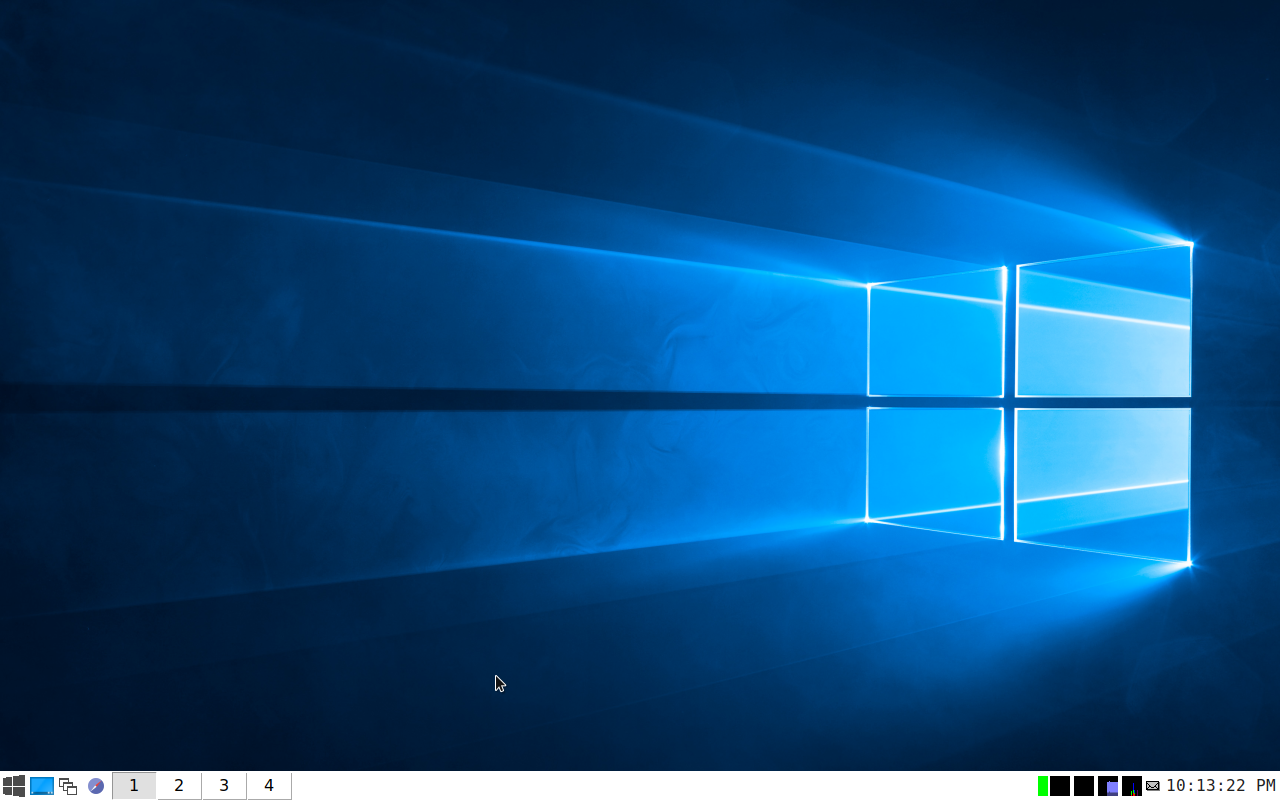Switch to workspace 2
Image resolution: width=1280 pixels, height=800 pixels.
[x=179, y=786]
